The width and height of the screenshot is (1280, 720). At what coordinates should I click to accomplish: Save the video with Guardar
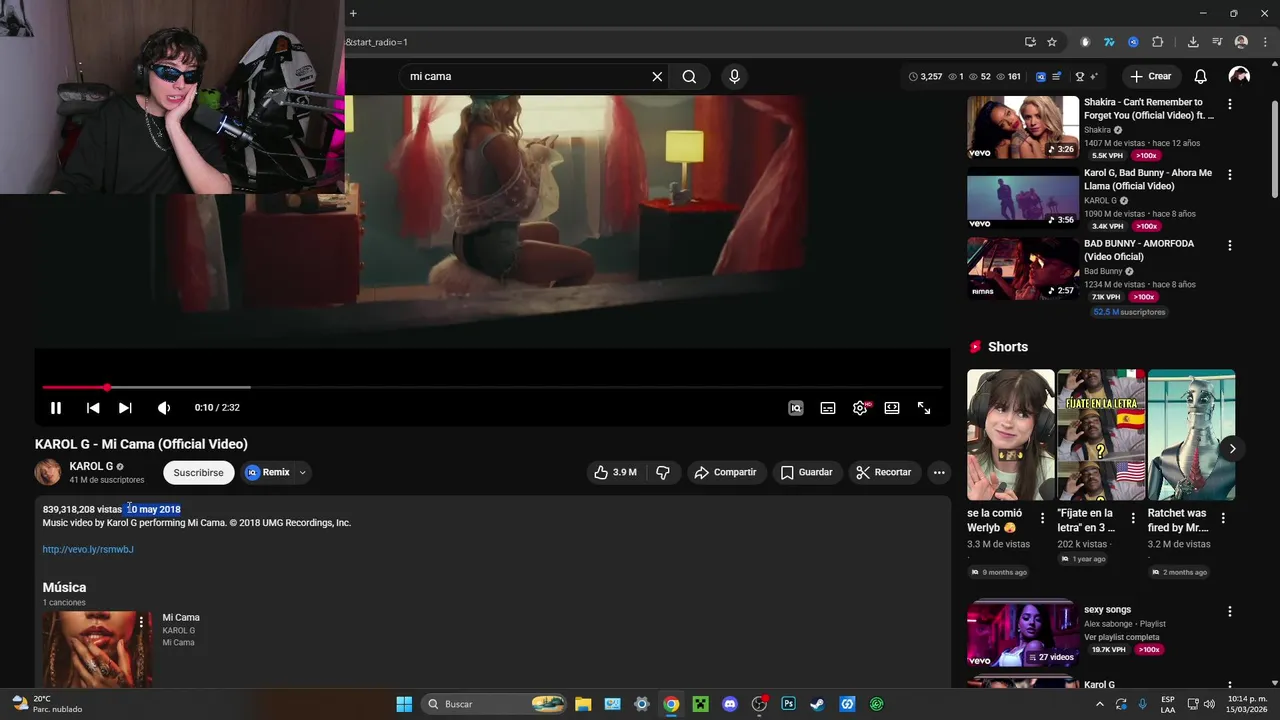click(x=806, y=472)
